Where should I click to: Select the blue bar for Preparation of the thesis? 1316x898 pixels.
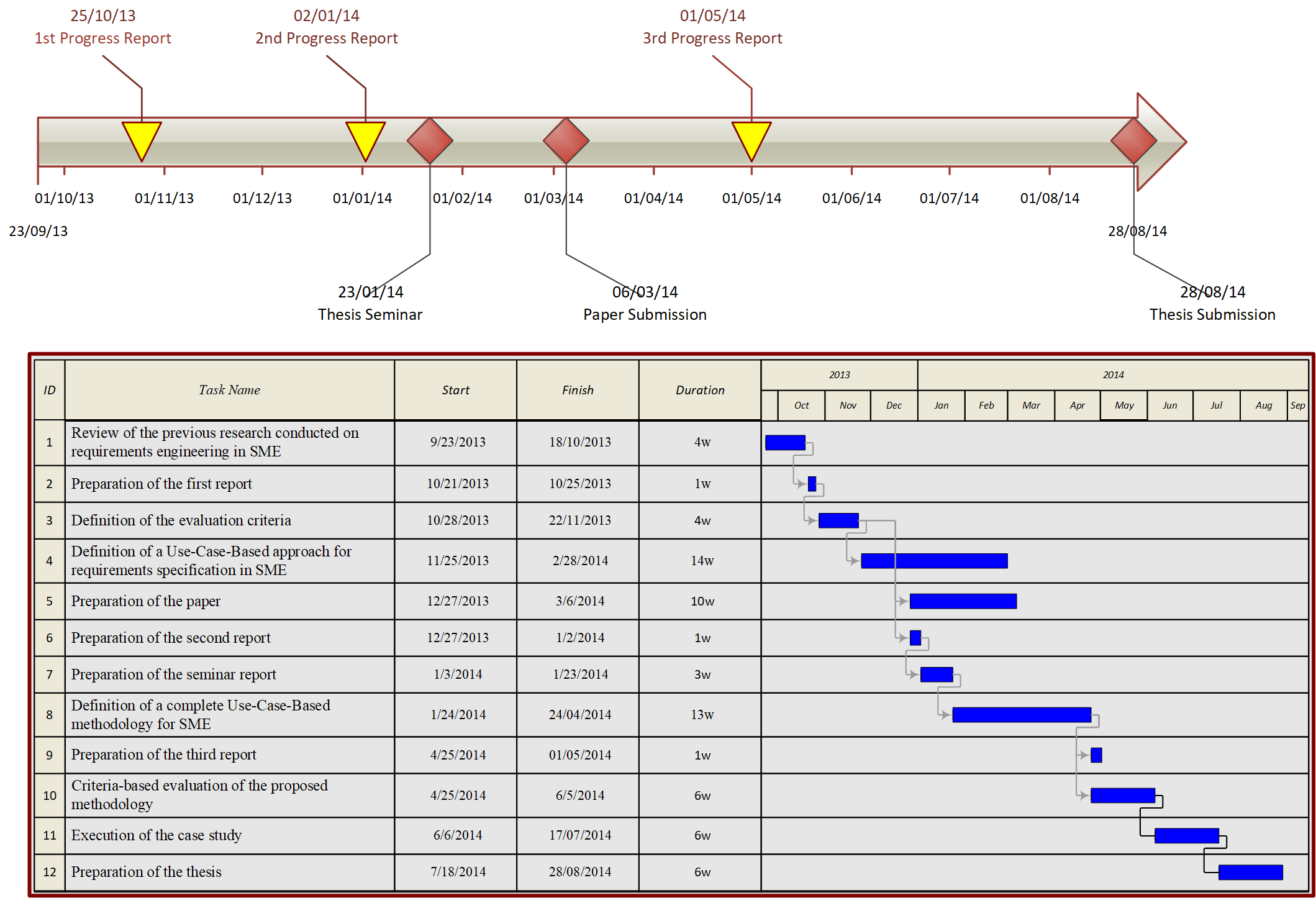tap(1250, 872)
